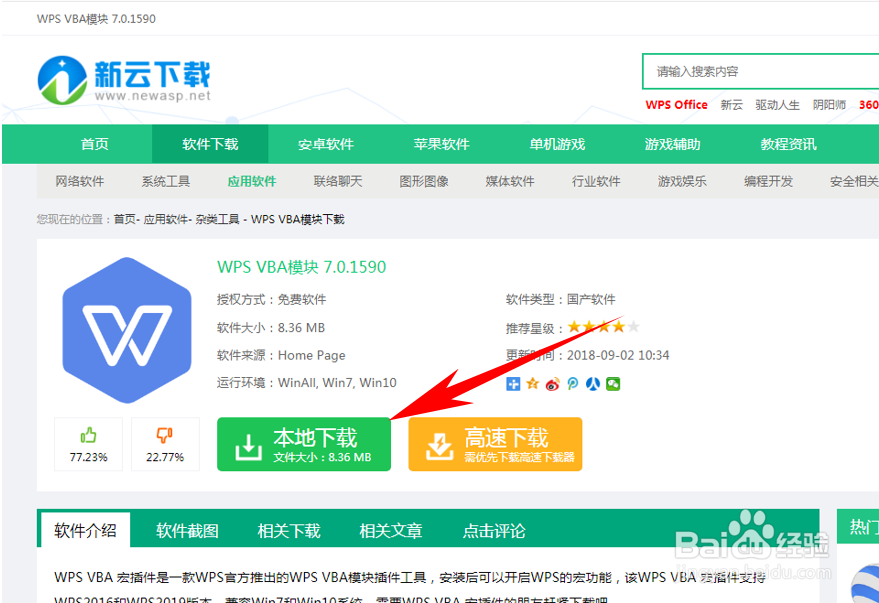Image resolution: width=879 pixels, height=603 pixels.
Task: Click the WPS Office link top right
Action: click(676, 104)
